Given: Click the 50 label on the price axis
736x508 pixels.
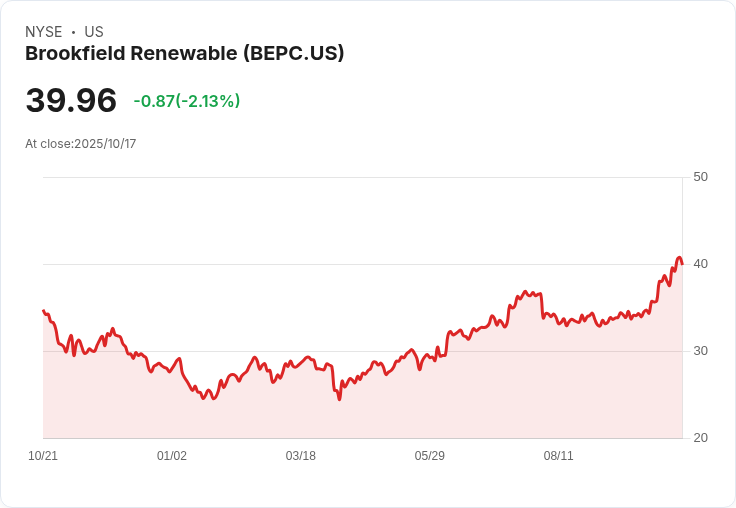Looking at the screenshot, I should point(700,177).
